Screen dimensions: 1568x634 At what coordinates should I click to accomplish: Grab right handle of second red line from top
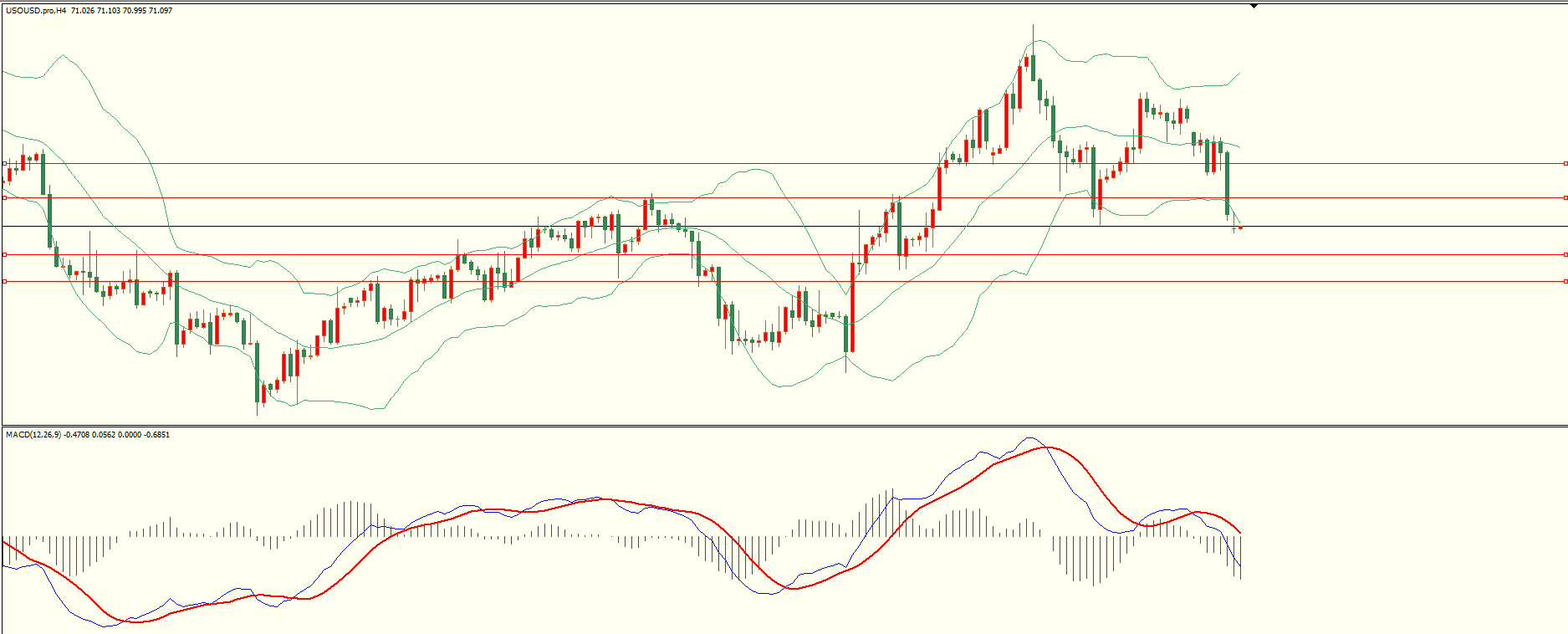[x=1565, y=198]
